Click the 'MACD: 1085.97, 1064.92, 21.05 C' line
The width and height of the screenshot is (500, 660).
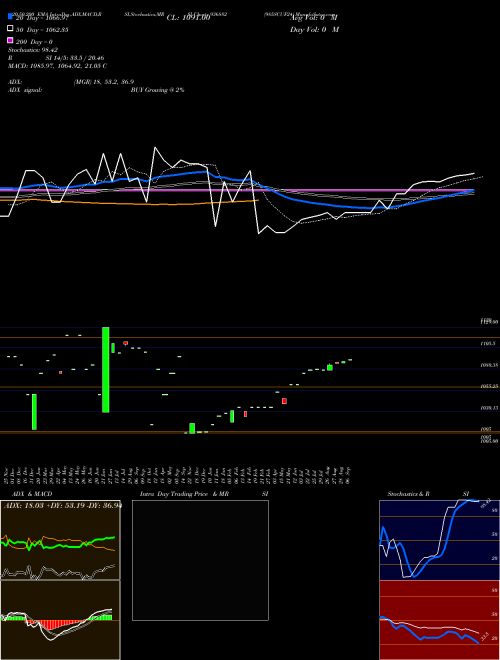click(x=57, y=66)
